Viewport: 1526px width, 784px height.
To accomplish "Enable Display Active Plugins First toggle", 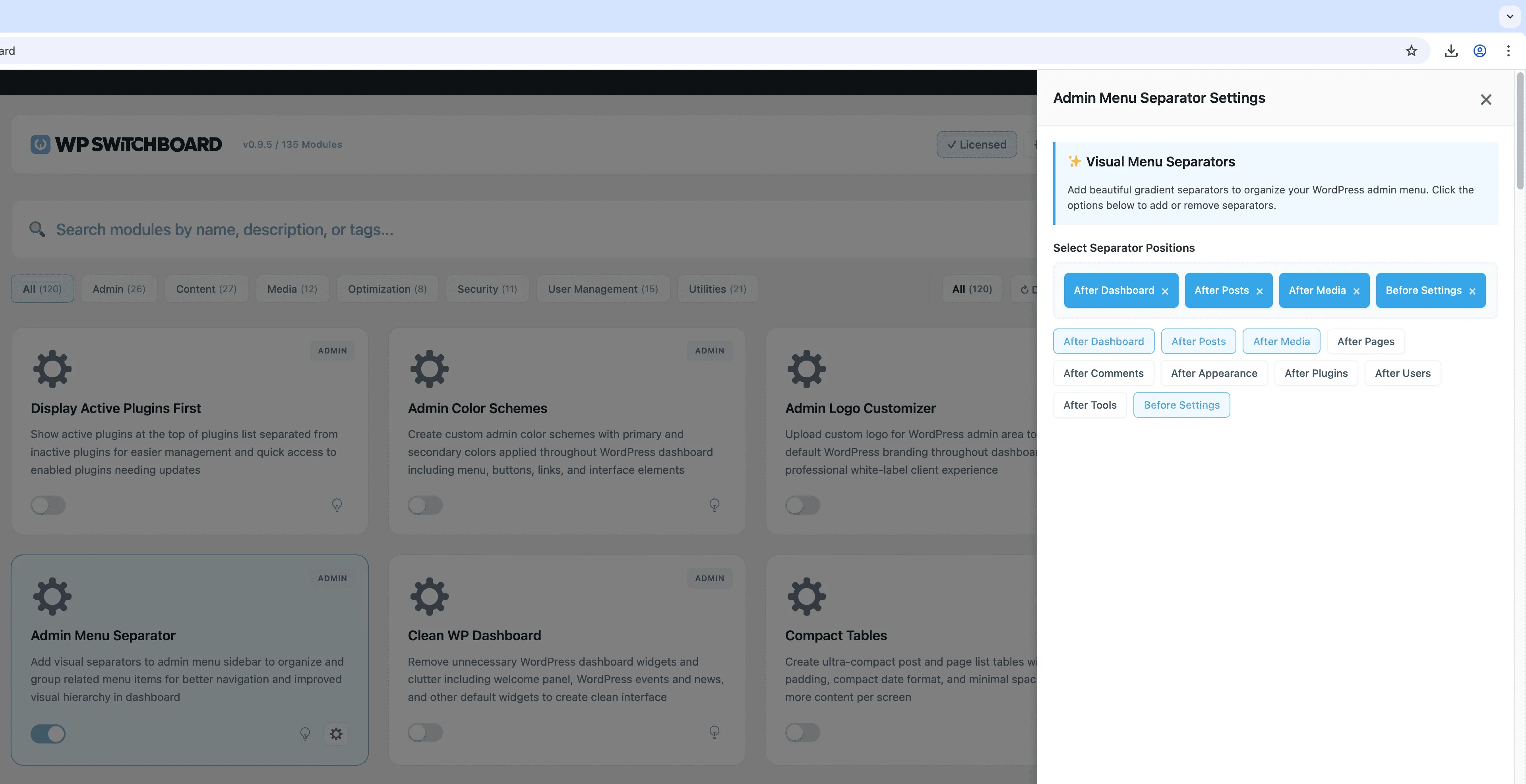I will (48, 505).
